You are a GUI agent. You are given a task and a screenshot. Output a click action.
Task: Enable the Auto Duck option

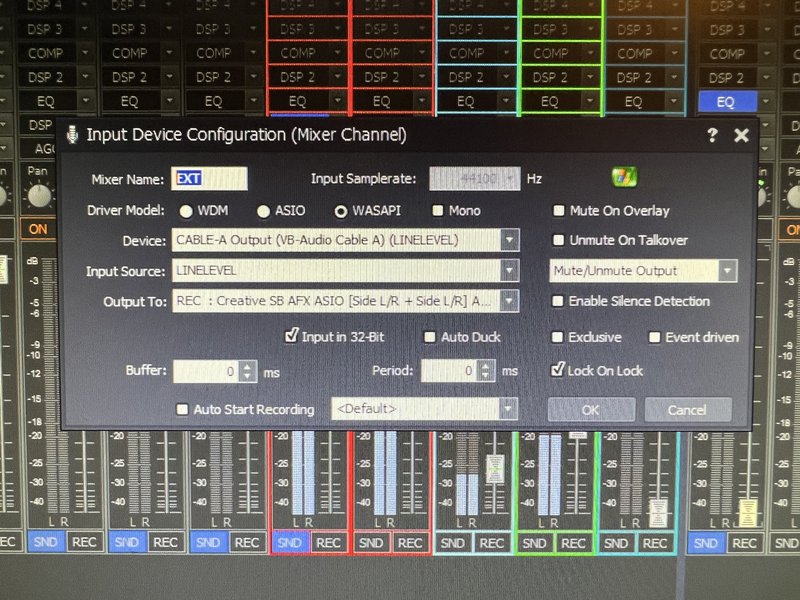point(430,337)
